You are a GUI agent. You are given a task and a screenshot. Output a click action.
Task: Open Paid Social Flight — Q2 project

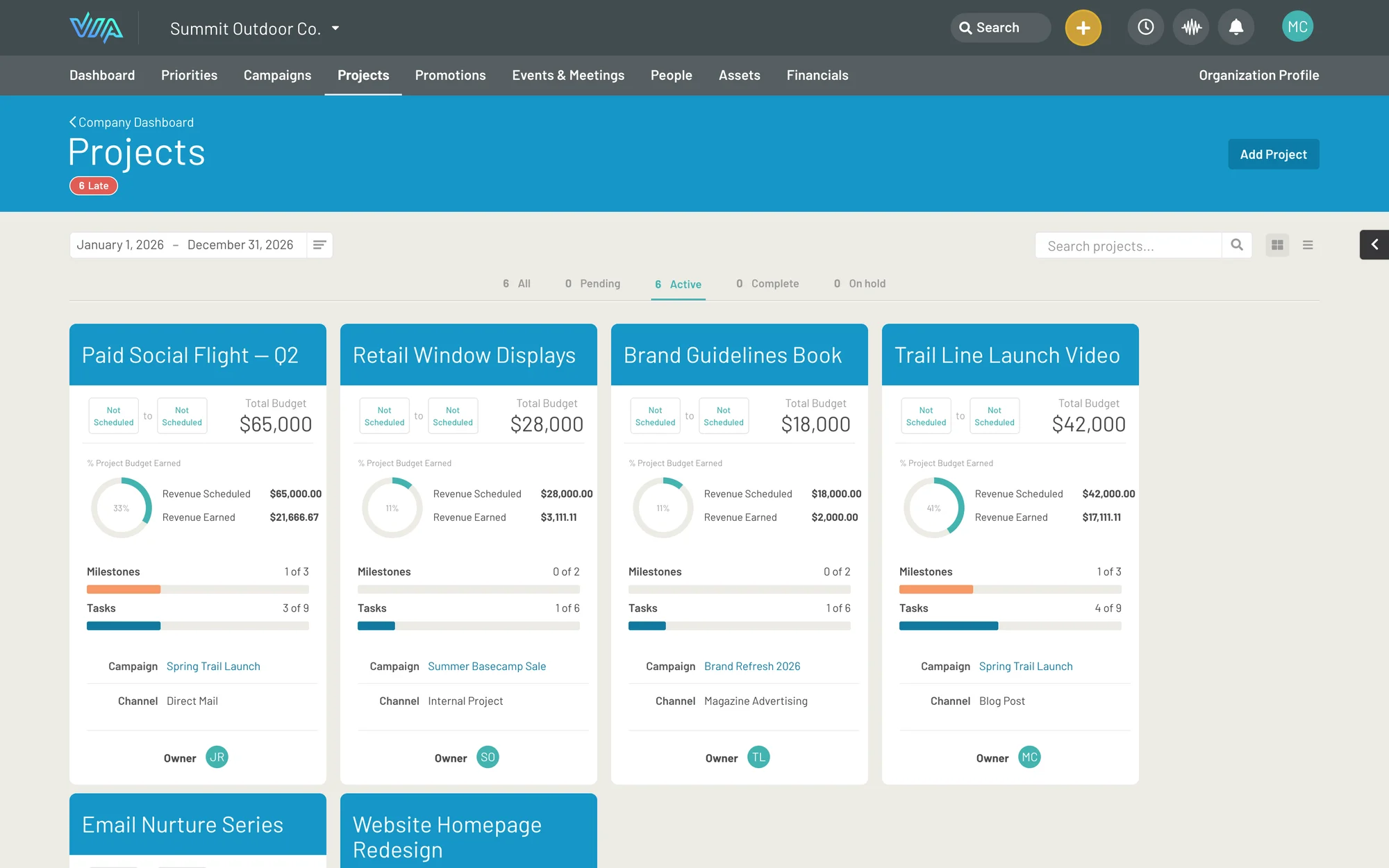point(190,355)
